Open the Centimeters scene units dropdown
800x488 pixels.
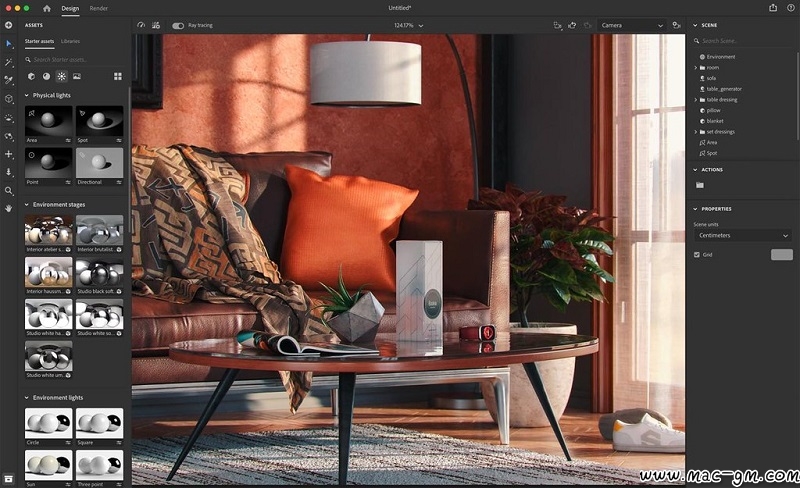point(742,235)
